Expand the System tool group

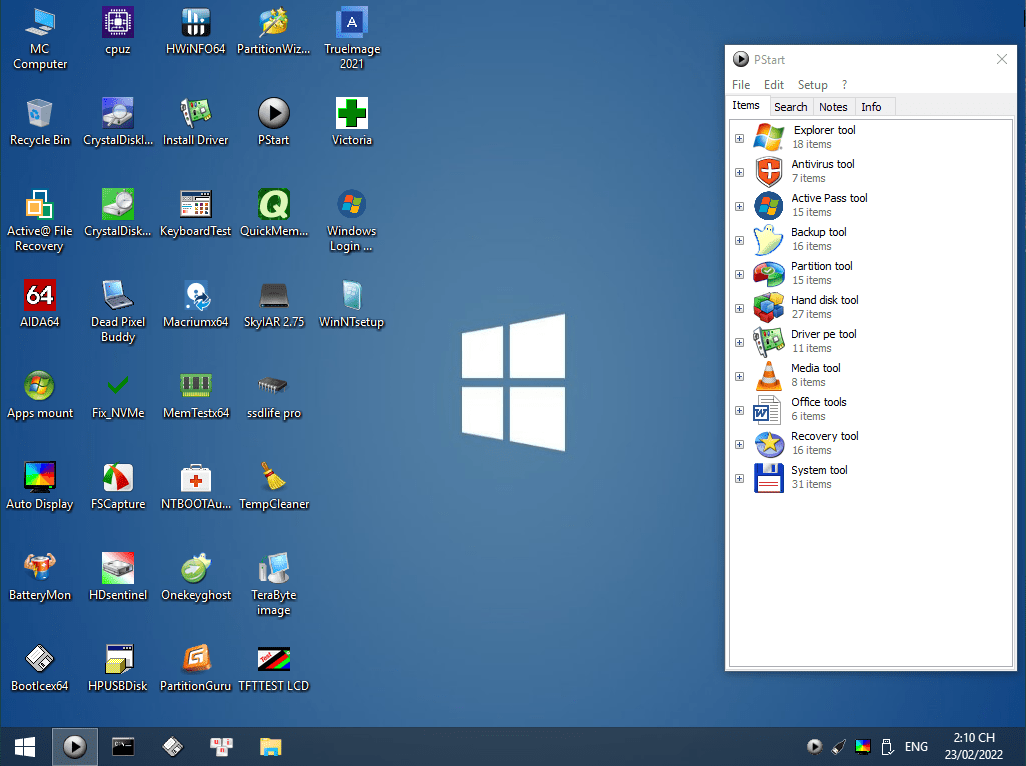[739, 479]
